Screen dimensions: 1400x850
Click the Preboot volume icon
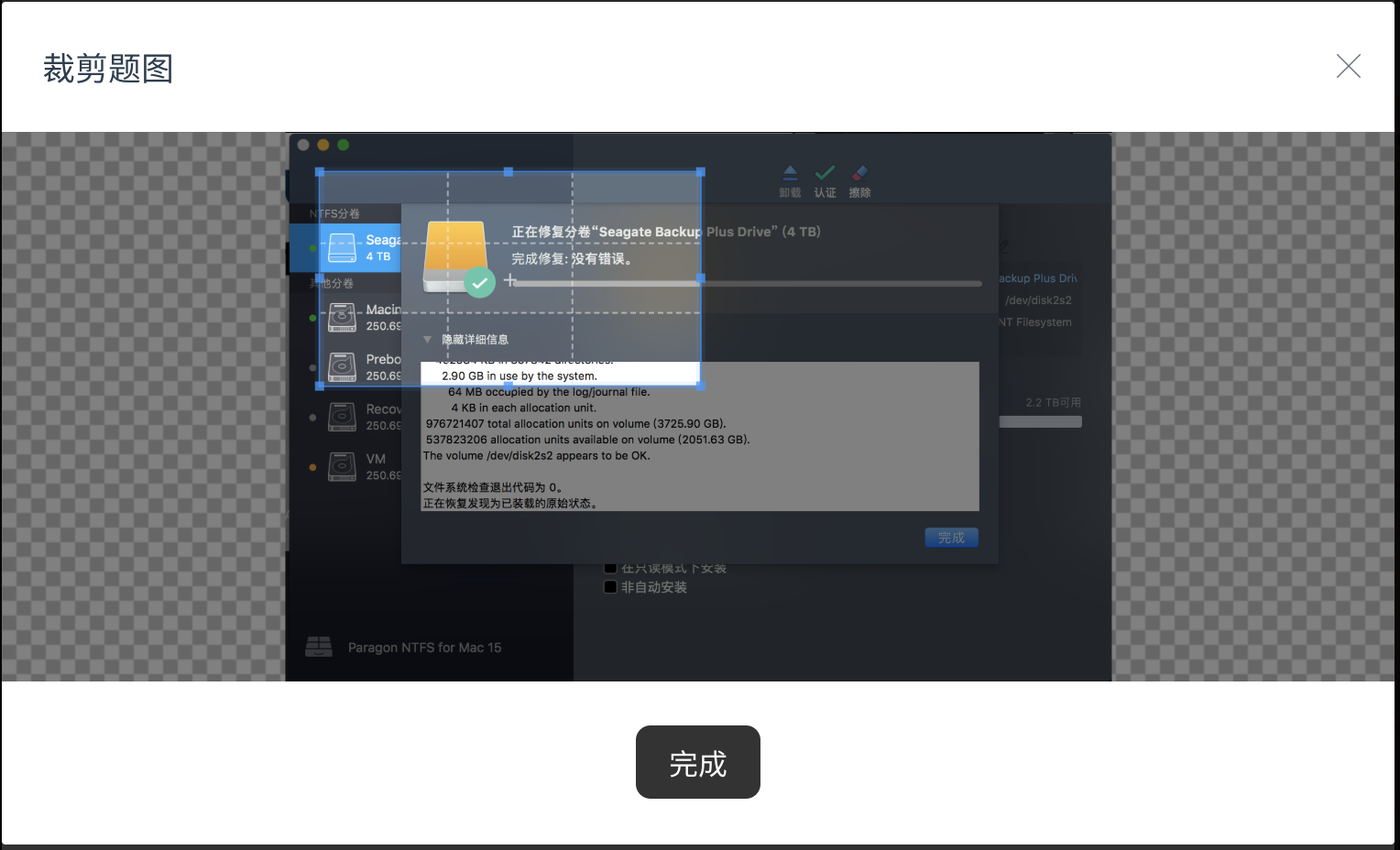point(341,366)
